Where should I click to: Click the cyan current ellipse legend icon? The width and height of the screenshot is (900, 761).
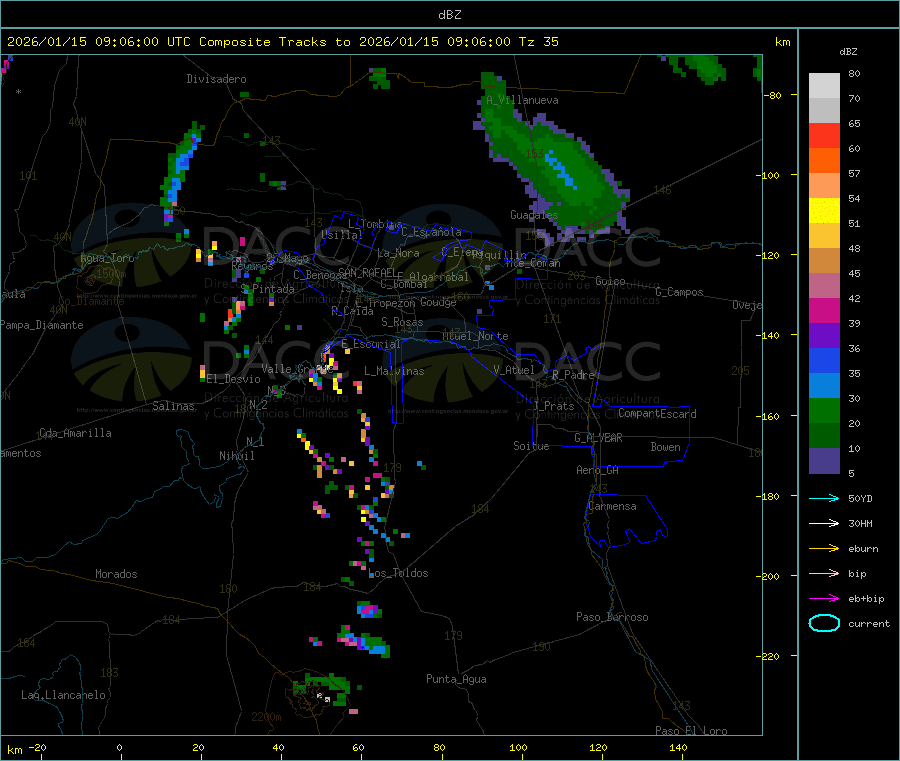click(824, 623)
